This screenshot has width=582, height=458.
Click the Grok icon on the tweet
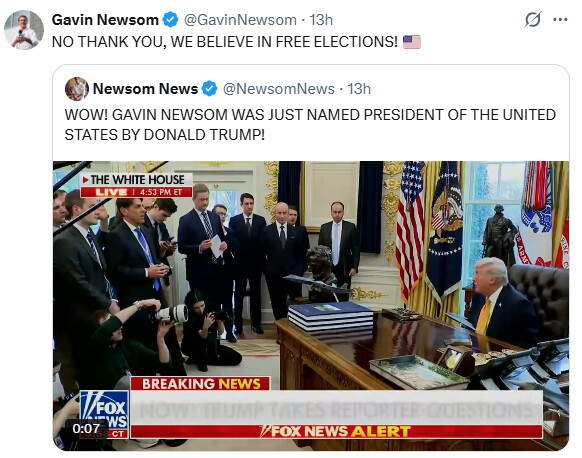pos(533,20)
